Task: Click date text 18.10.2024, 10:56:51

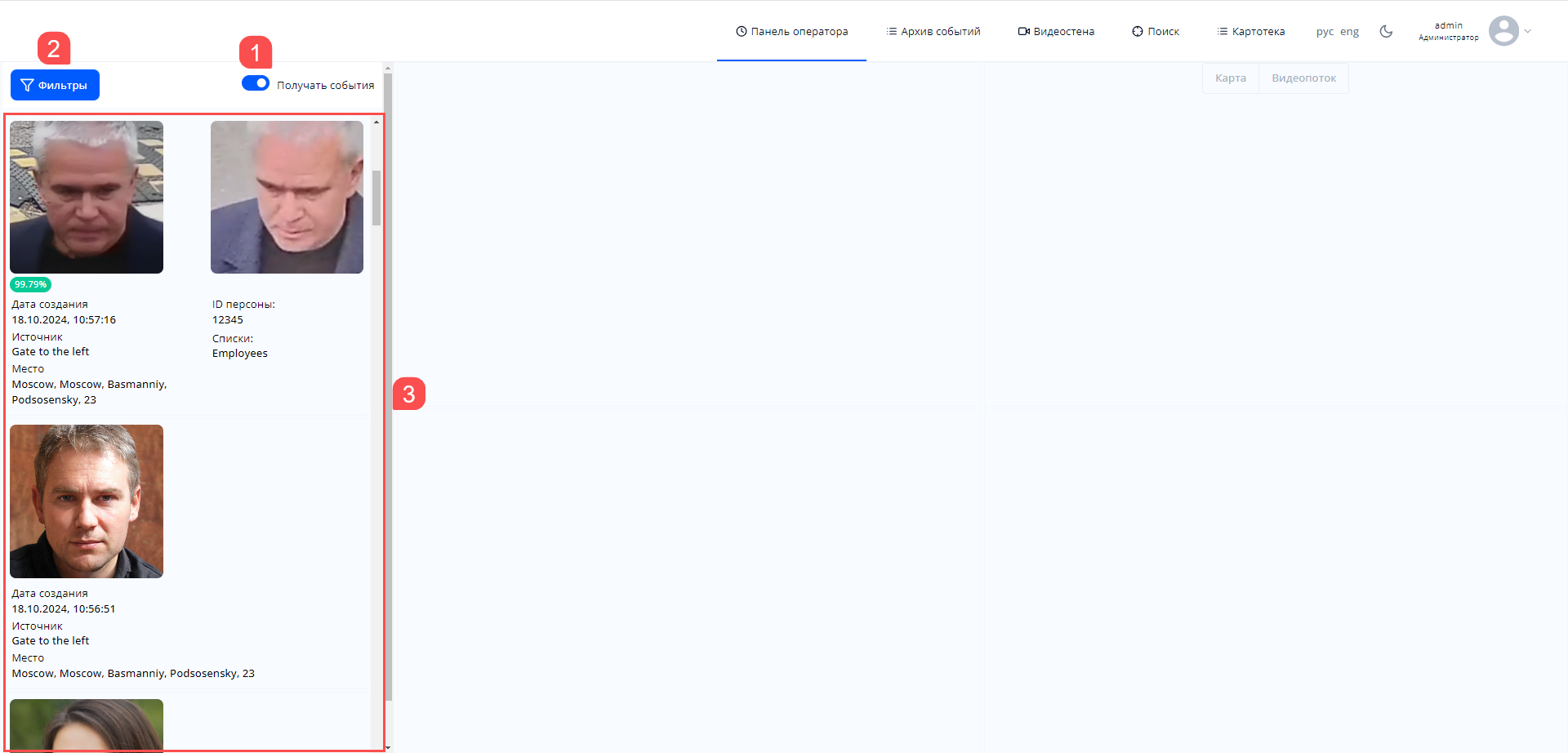Action: coord(64,609)
